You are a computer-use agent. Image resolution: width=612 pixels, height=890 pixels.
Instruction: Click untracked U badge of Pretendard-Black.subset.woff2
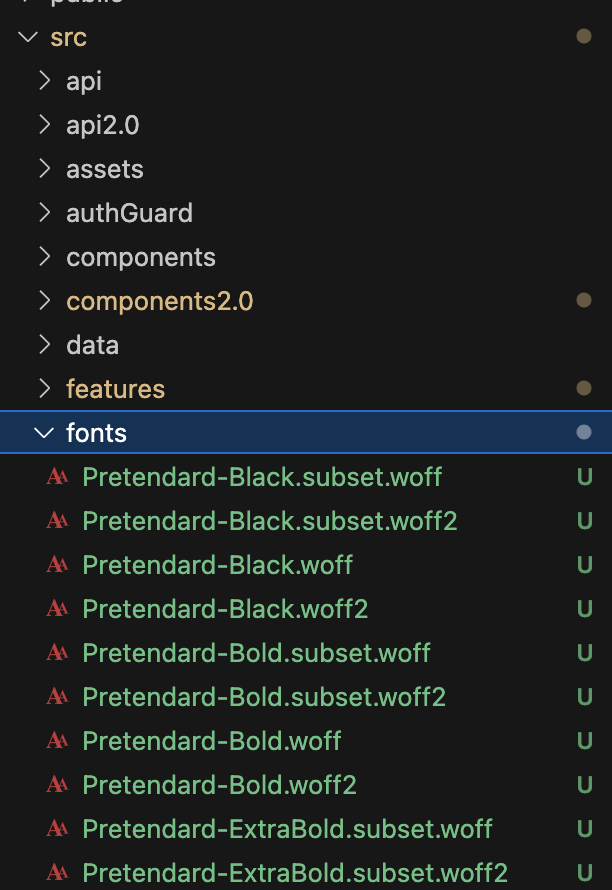coord(585,521)
